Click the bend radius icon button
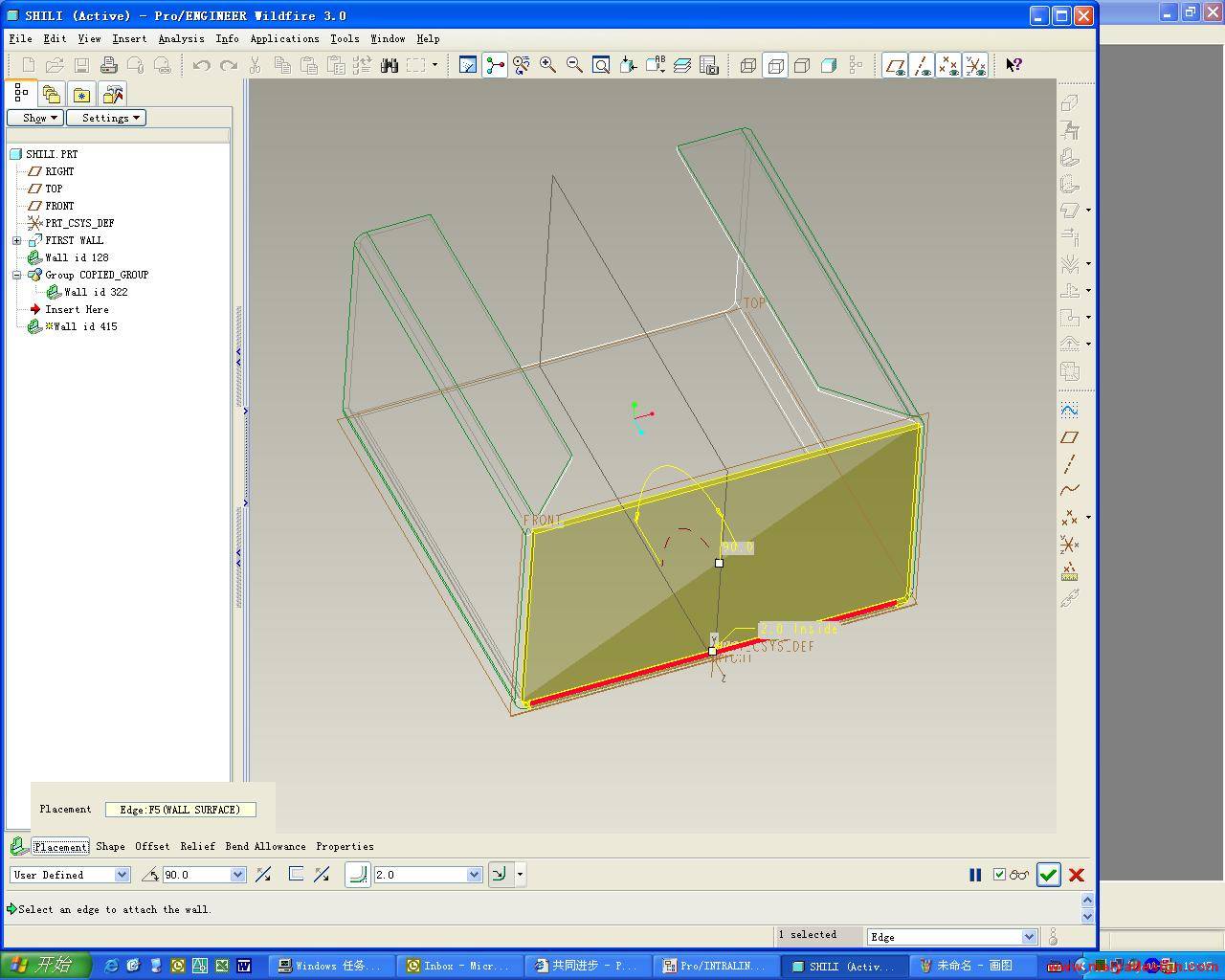Image resolution: width=1225 pixels, height=980 pixels. (x=357, y=875)
